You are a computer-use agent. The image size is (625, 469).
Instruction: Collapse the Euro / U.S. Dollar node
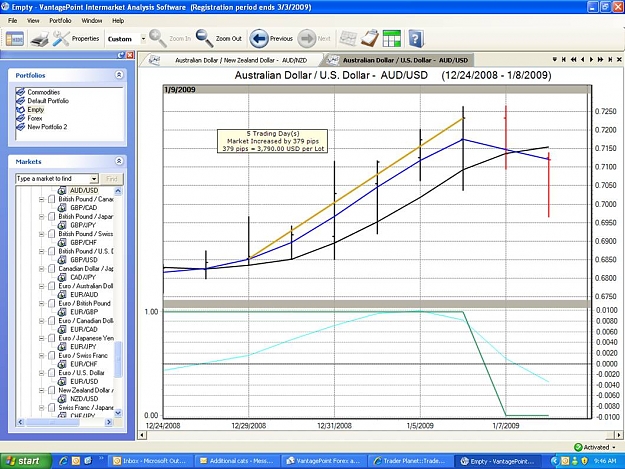[41, 373]
